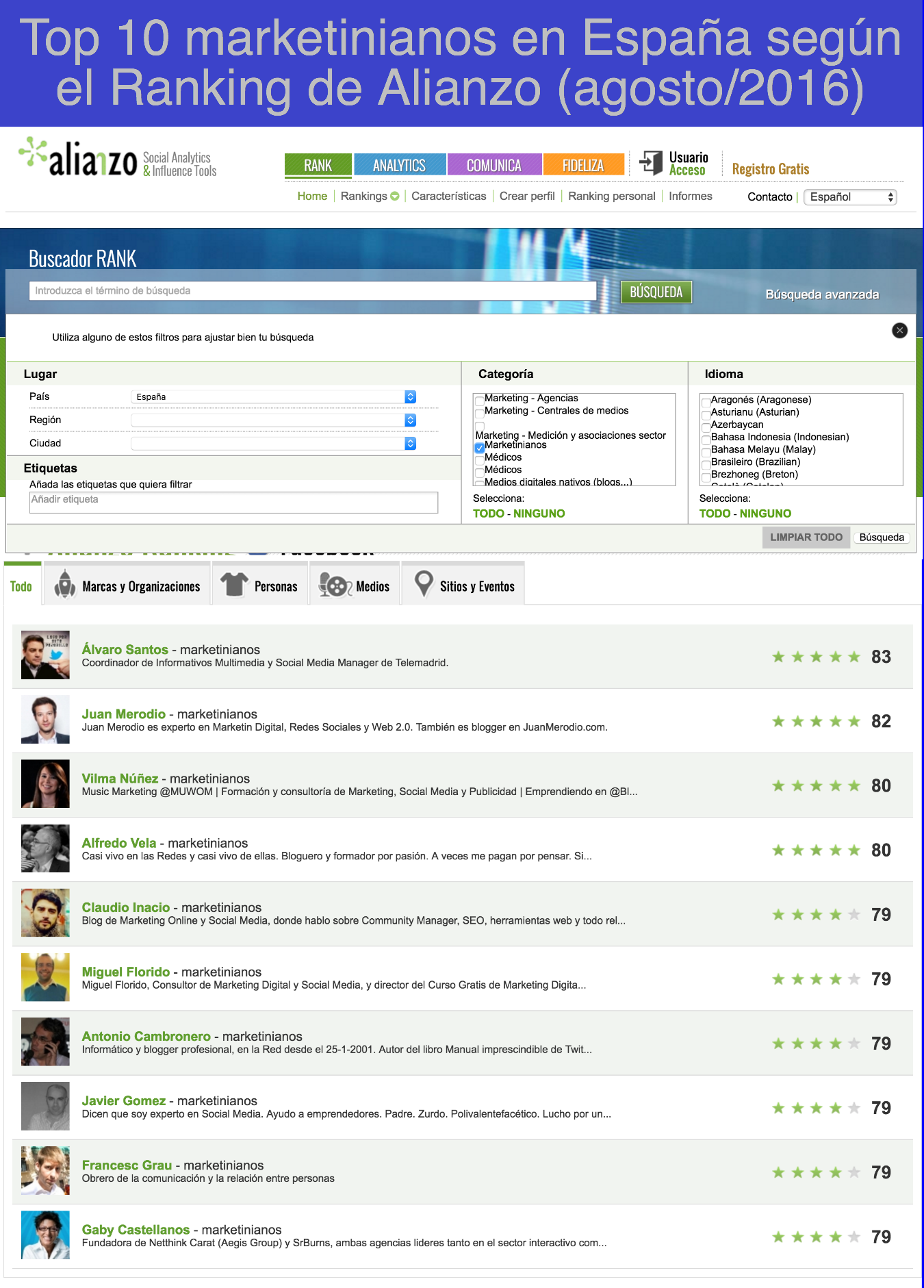This screenshot has width=924, height=1288.
Task: Open the Características menu item
Action: [x=449, y=197]
